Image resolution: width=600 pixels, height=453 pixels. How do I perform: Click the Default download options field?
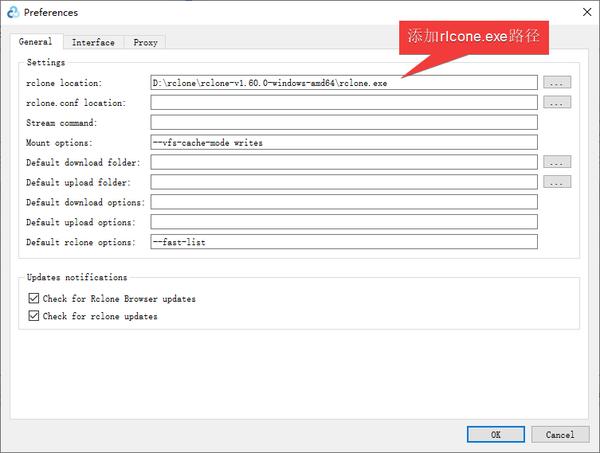click(344, 202)
